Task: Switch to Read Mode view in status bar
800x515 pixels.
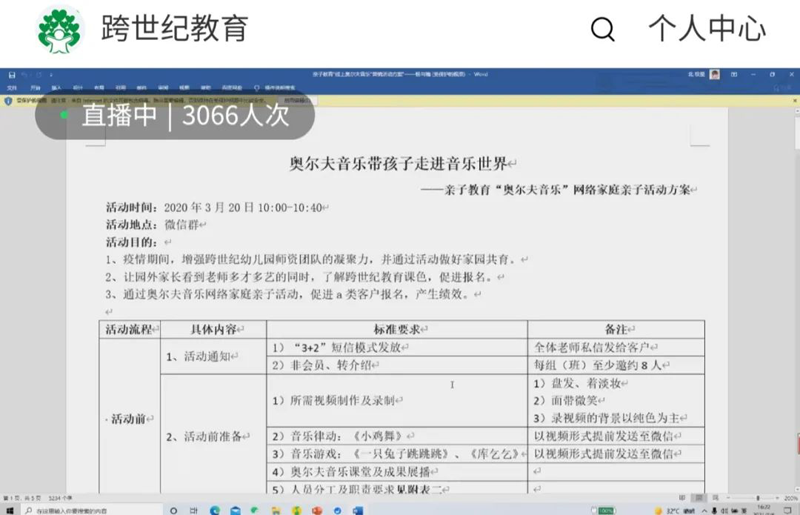Action: tap(682, 498)
